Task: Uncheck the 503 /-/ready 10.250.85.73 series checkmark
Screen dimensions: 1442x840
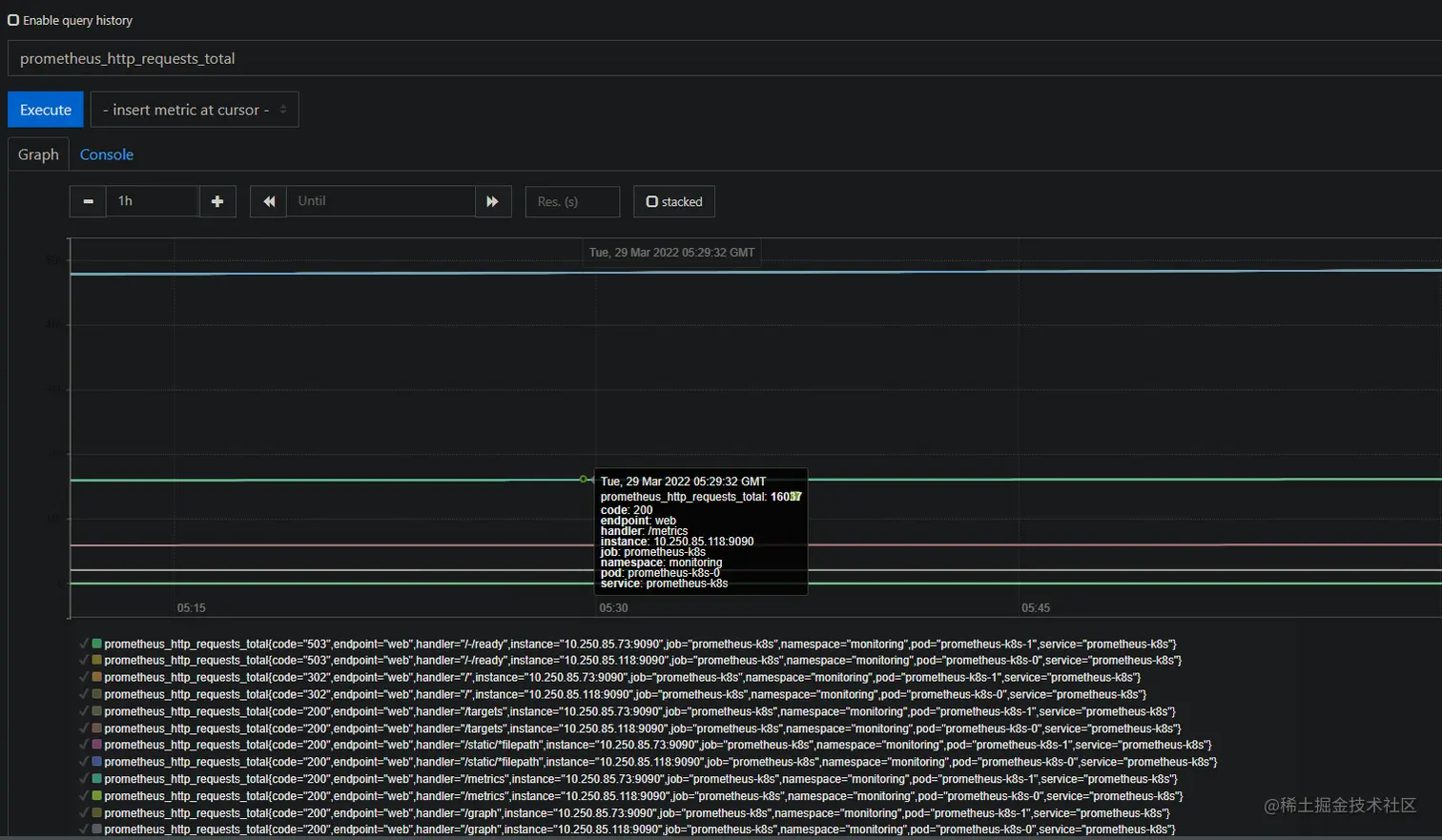Action: click(84, 644)
